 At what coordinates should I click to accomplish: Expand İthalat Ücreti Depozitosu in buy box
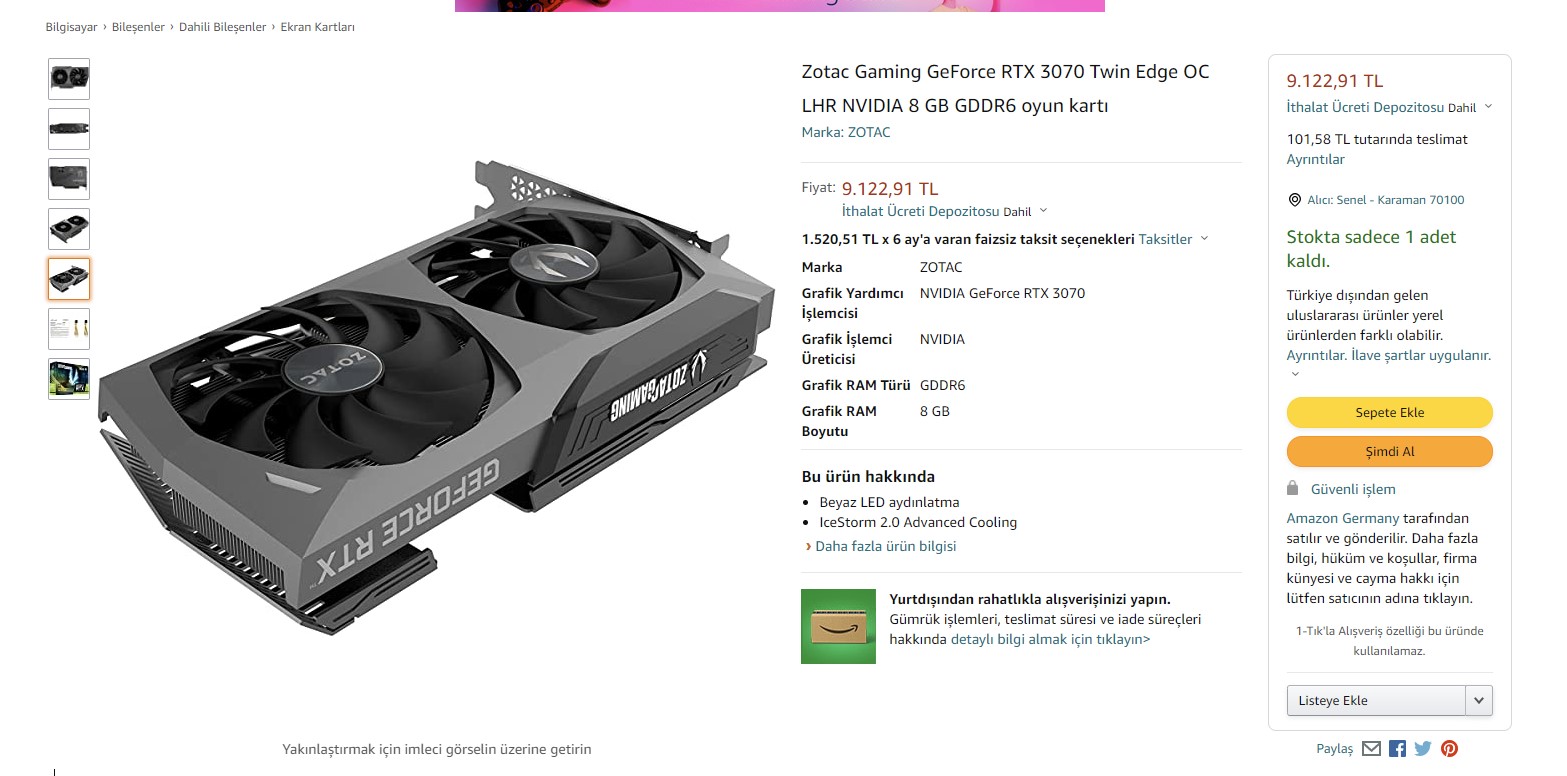coord(1389,107)
